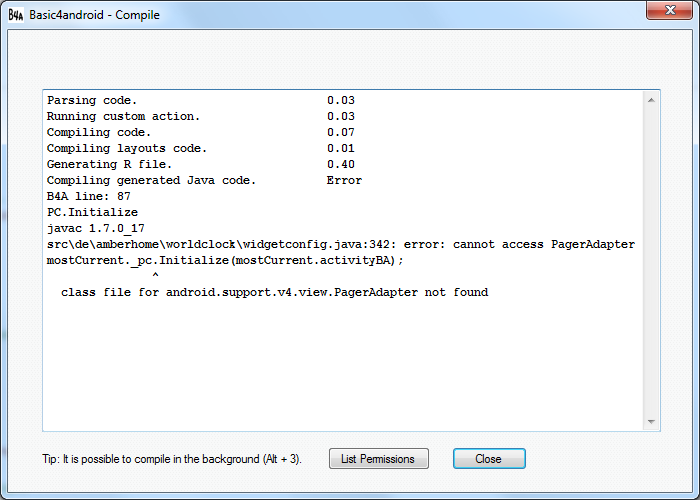Click the "Running custom action." log entry
Viewport: 700px width, 500px height.
pyautogui.click(x=123, y=116)
